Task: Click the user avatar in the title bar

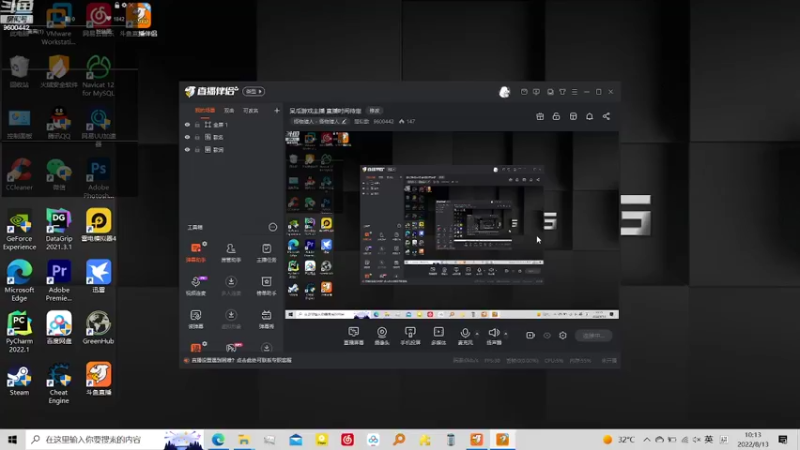Action: point(504,92)
